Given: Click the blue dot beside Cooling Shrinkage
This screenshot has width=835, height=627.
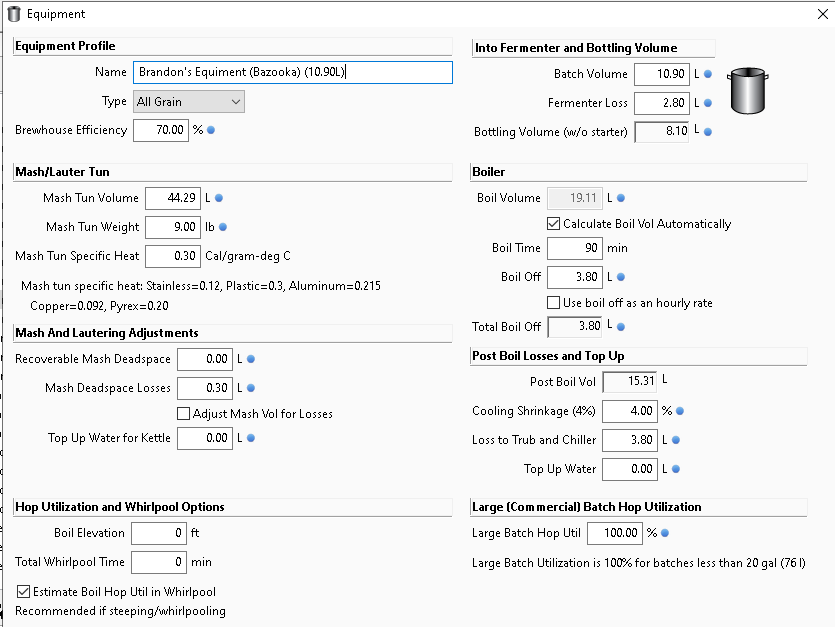Looking at the screenshot, I should [680, 411].
